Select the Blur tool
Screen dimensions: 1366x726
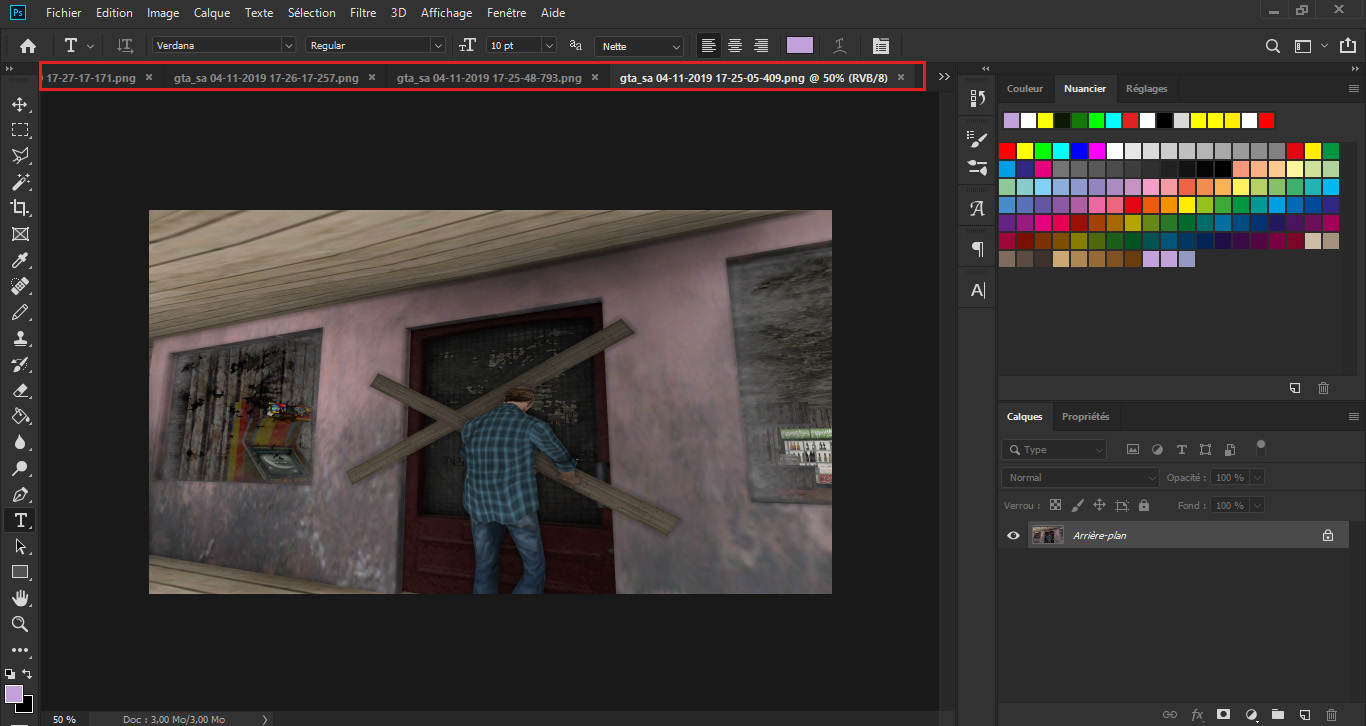tap(19, 442)
